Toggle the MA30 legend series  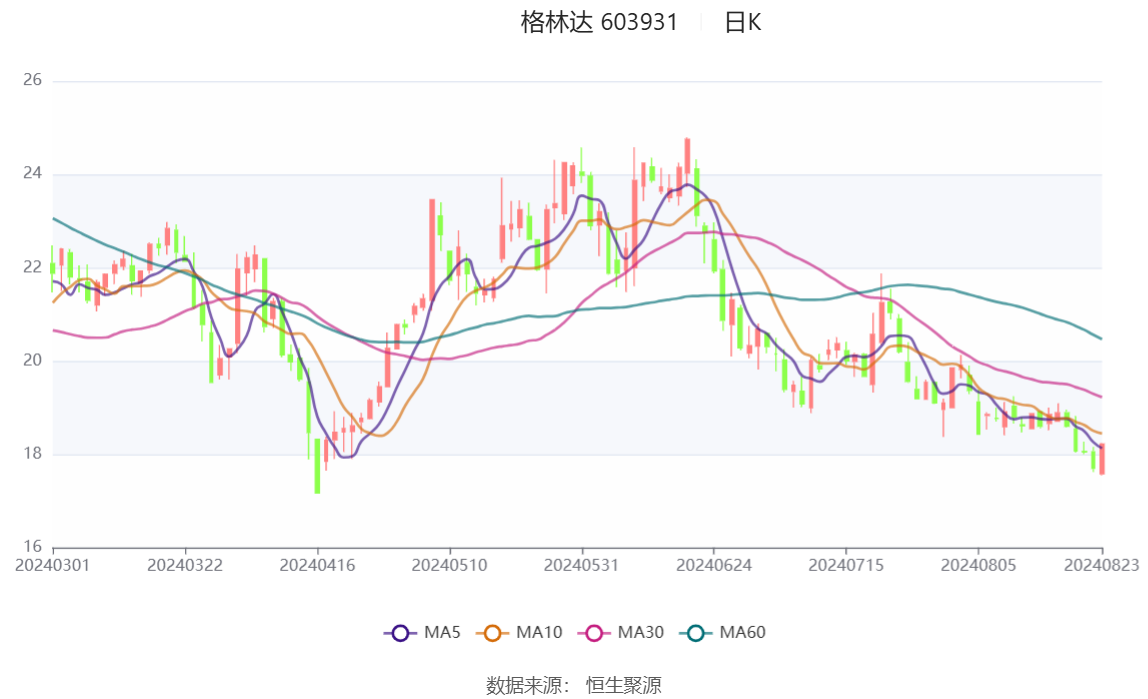[x=621, y=632]
